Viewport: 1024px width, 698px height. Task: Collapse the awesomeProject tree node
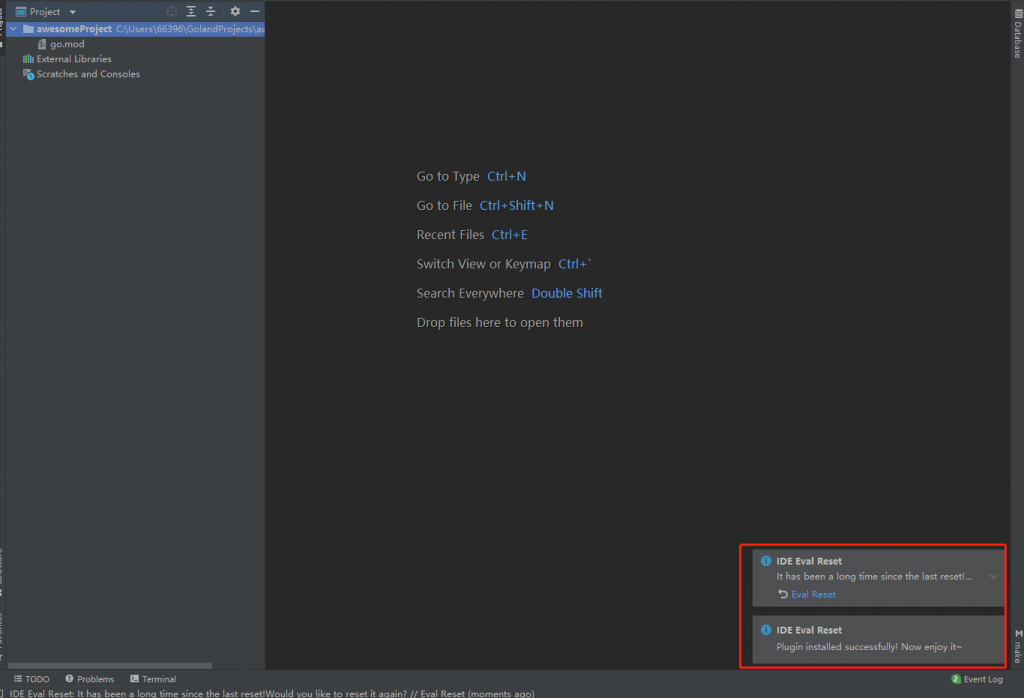13,29
